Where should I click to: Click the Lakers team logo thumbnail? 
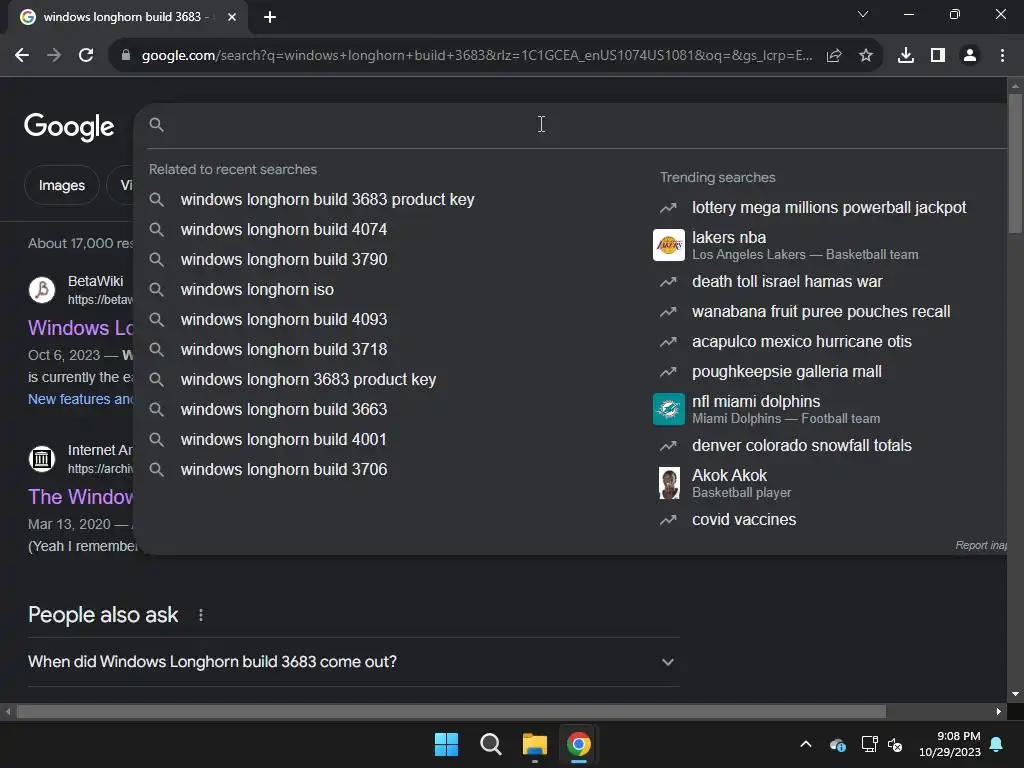669,245
